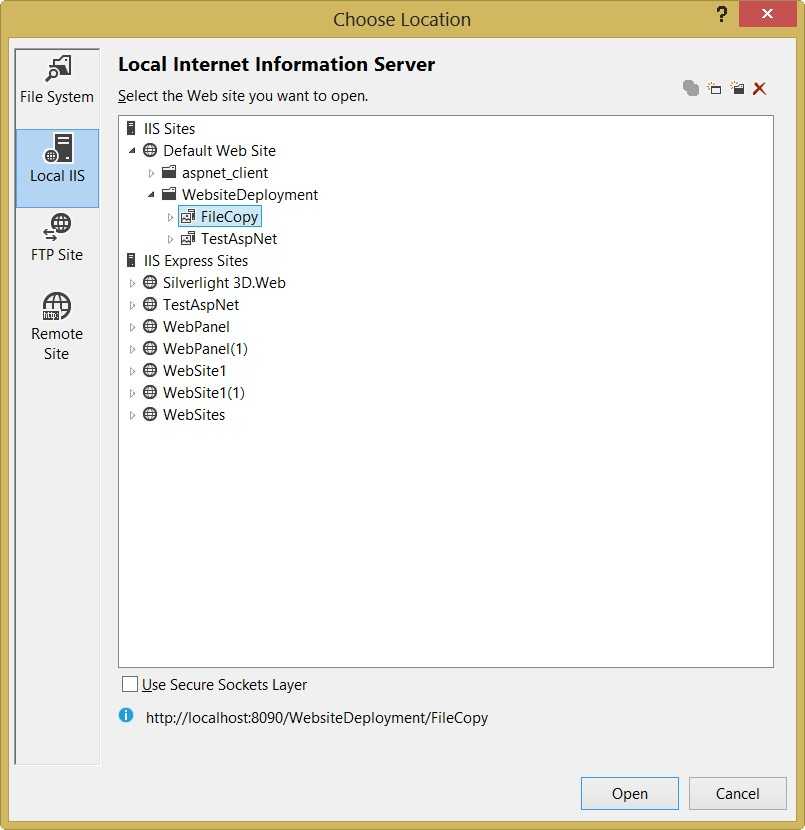805x830 pixels.
Task: Click the red Delete icon
Action: click(759, 89)
